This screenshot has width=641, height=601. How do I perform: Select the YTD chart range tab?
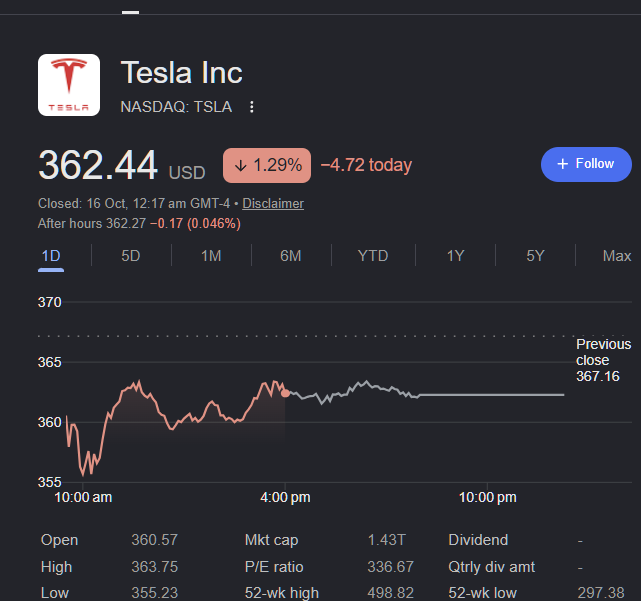tap(373, 256)
